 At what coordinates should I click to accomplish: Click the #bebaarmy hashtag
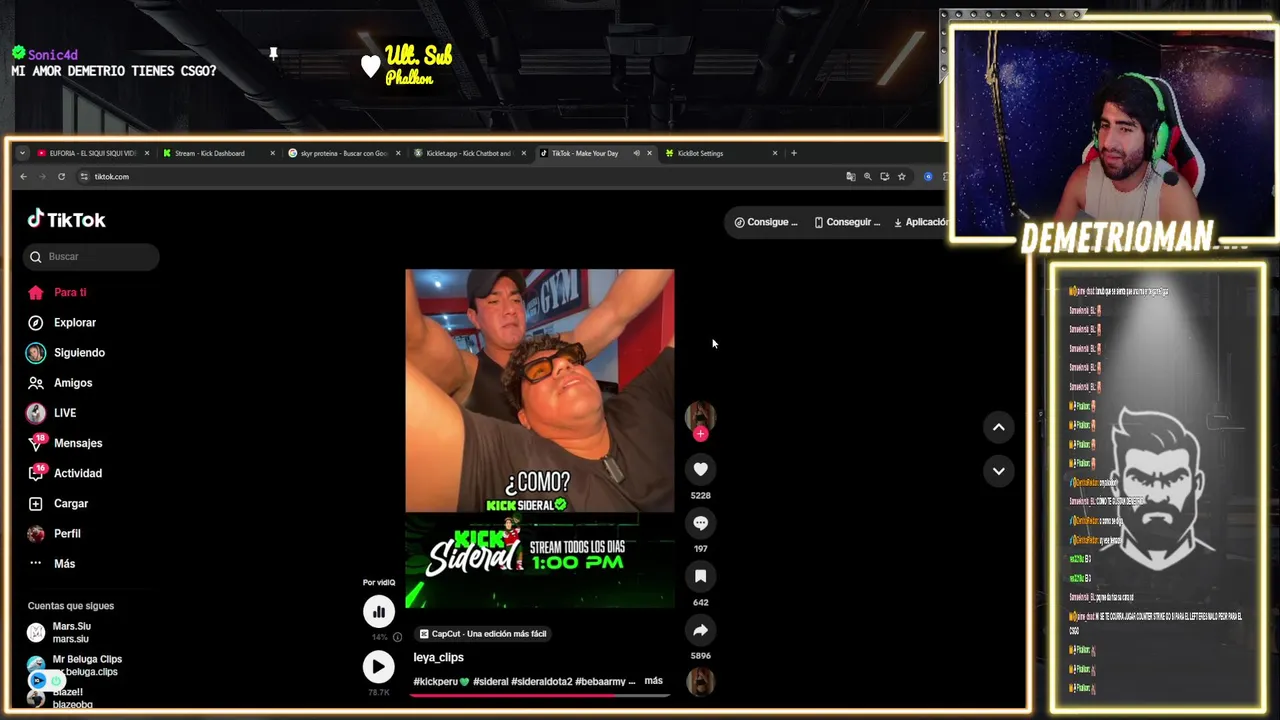[x=600, y=682]
